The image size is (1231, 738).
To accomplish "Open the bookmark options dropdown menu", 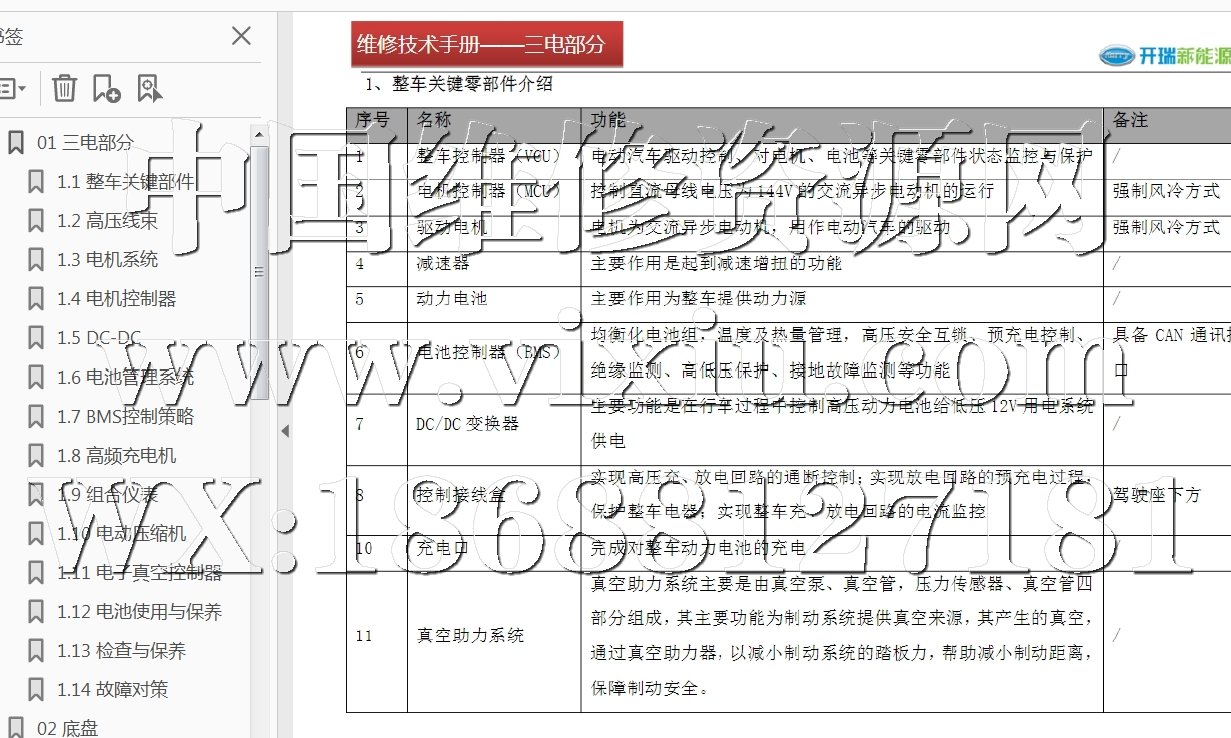I will [x=12, y=88].
